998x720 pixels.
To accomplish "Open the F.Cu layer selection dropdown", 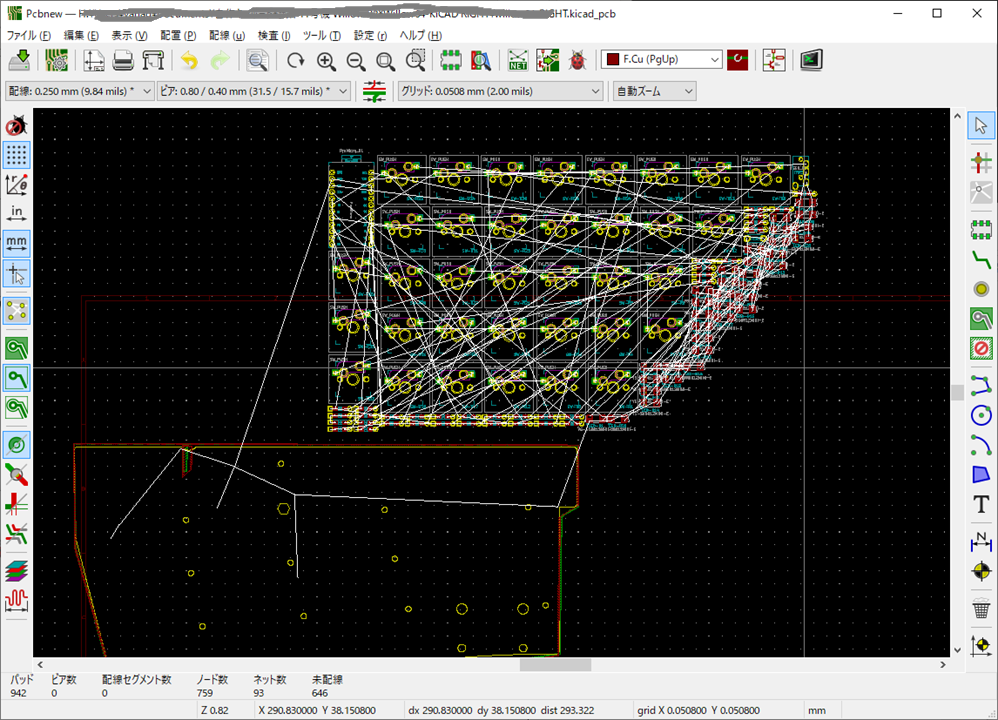I will [x=661, y=60].
